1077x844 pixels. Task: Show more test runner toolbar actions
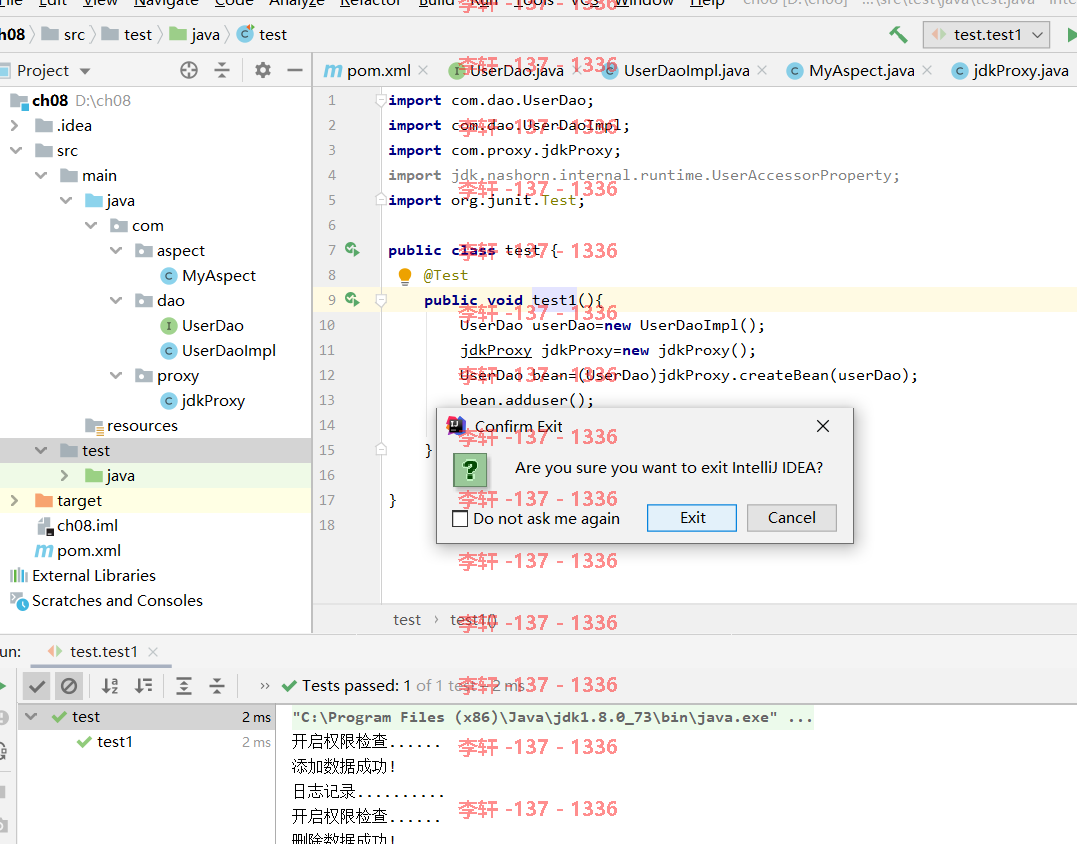(265, 686)
